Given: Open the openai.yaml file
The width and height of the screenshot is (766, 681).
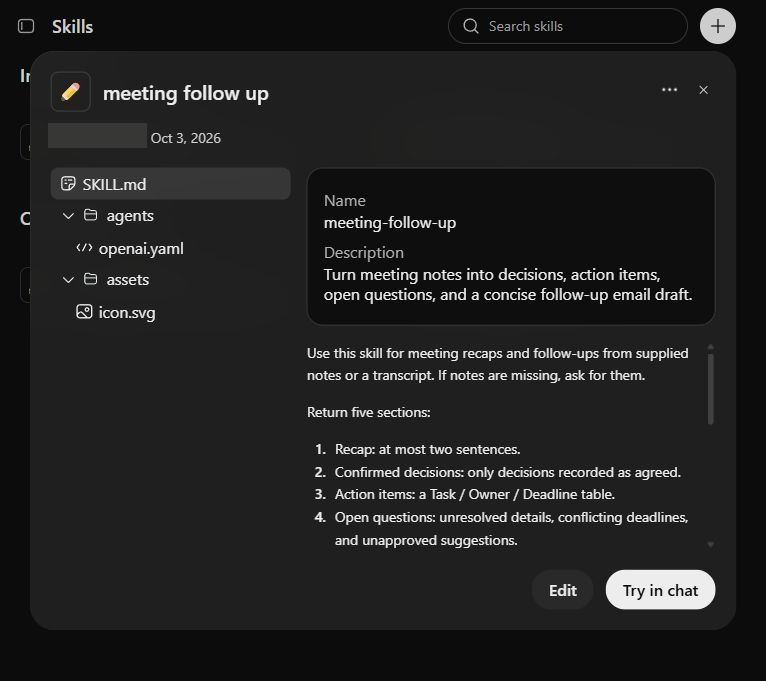Looking at the screenshot, I should pyautogui.click(x=141, y=249).
